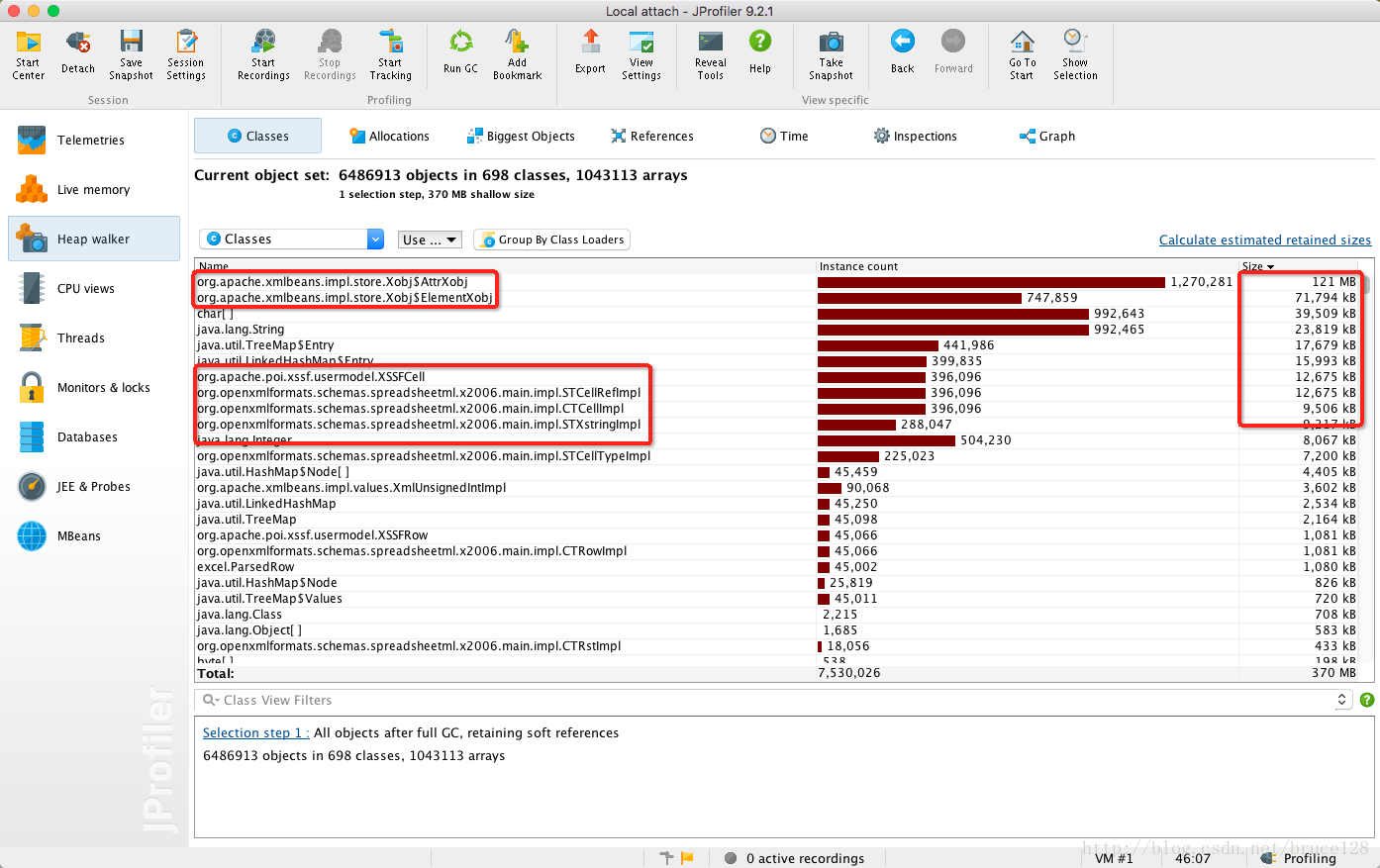This screenshot has width=1380, height=868.
Task: Select the java.lang.Class row
Action: [777, 615]
